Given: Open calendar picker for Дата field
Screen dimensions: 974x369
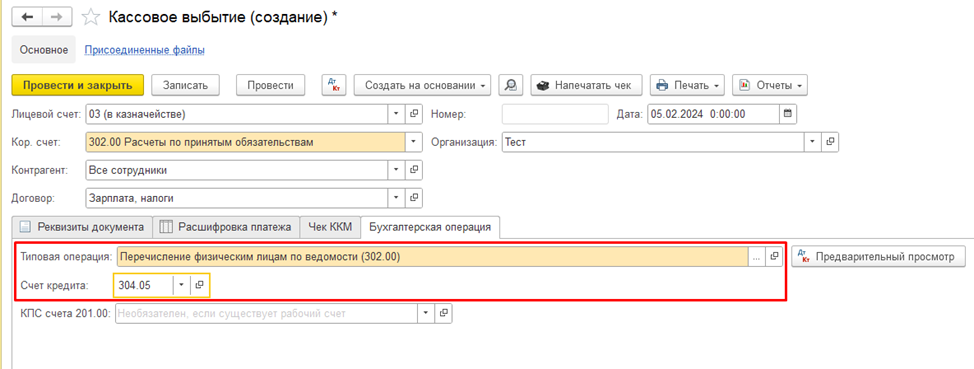Looking at the screenshot, I should pos(788,114).
